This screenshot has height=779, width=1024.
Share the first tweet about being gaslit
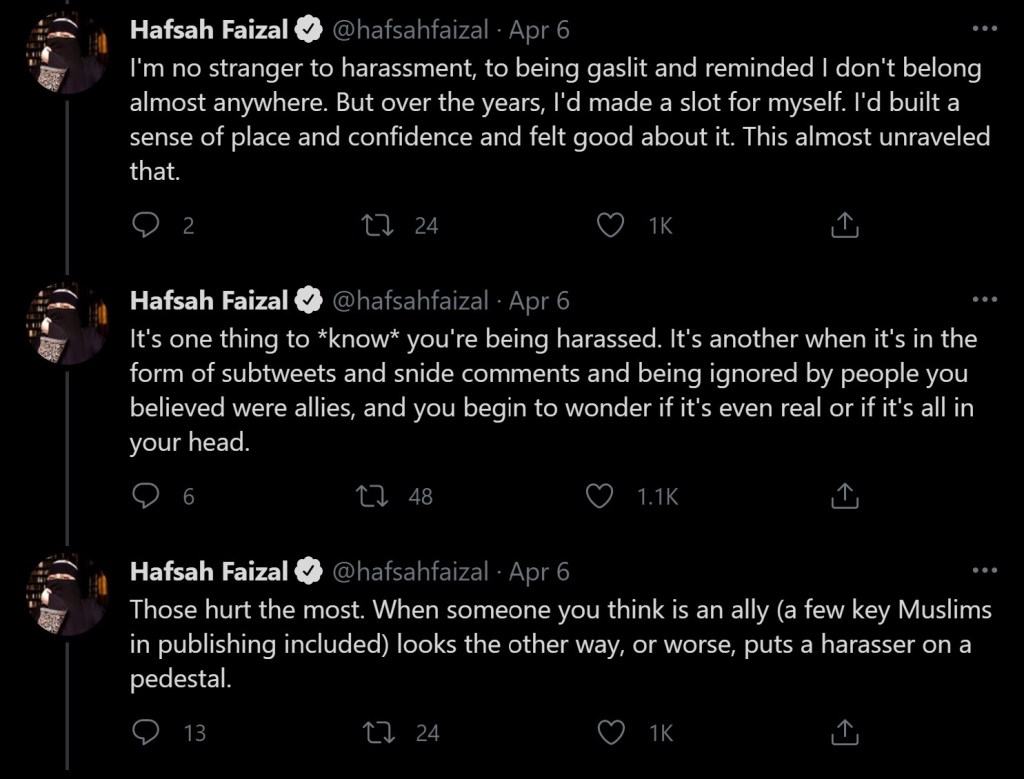(845, 226)
